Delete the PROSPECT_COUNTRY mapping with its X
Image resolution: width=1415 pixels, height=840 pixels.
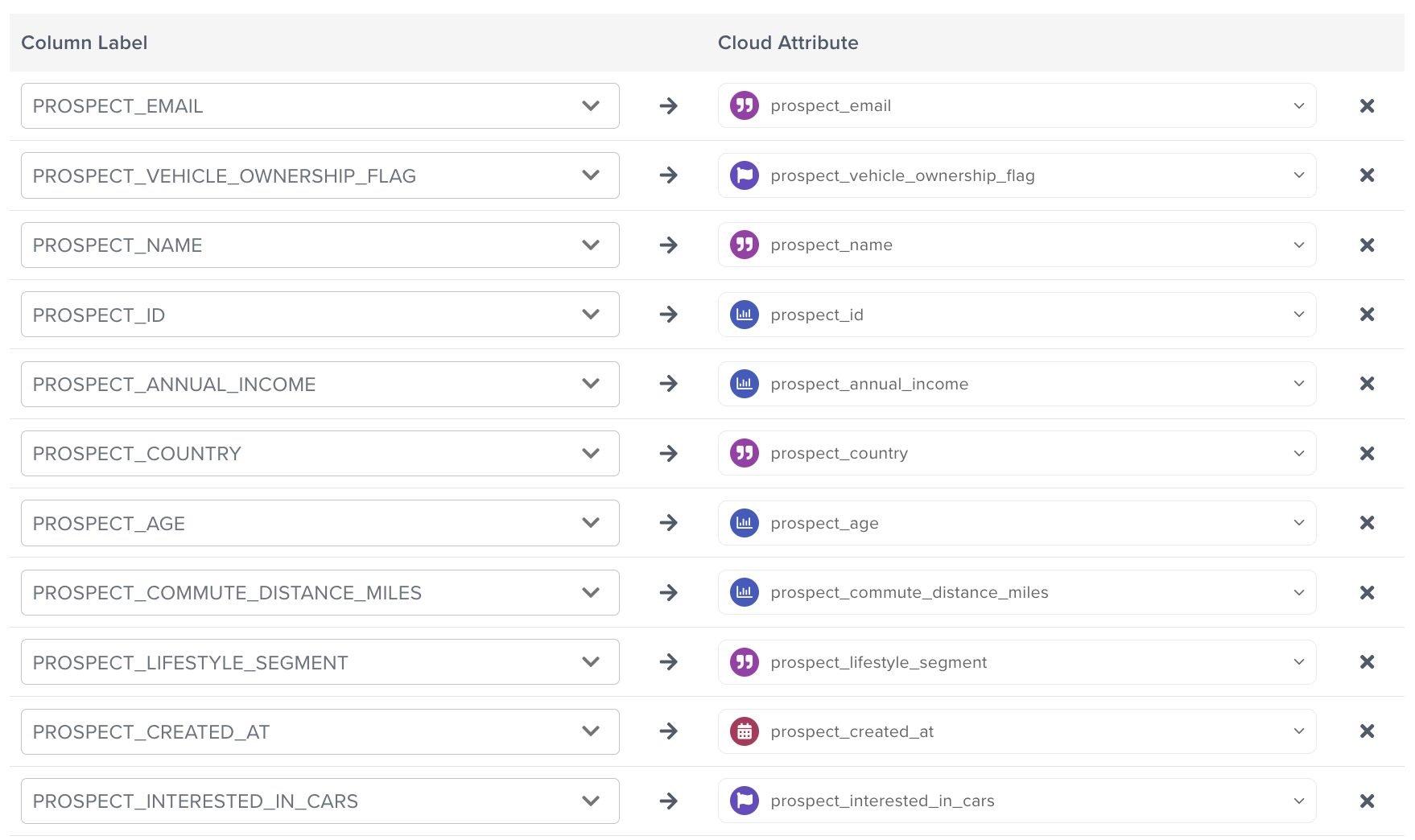tap(1367, 454)
